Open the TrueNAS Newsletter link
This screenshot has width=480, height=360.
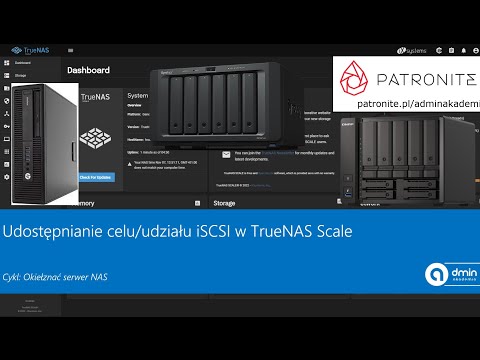[278, 153]
